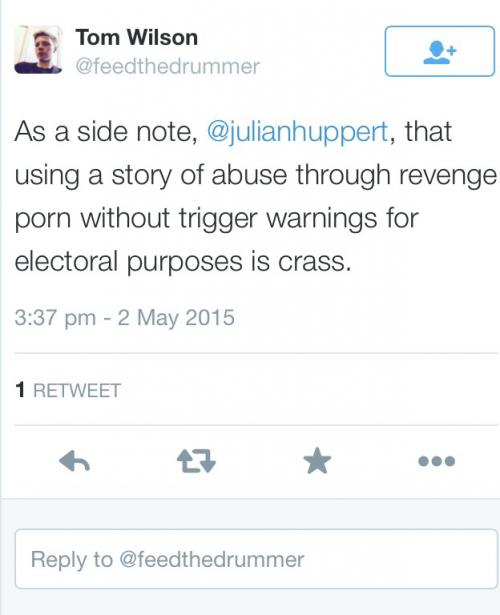Click the Tom Wilson display name

pyautogui.click(x=137, y=38)
